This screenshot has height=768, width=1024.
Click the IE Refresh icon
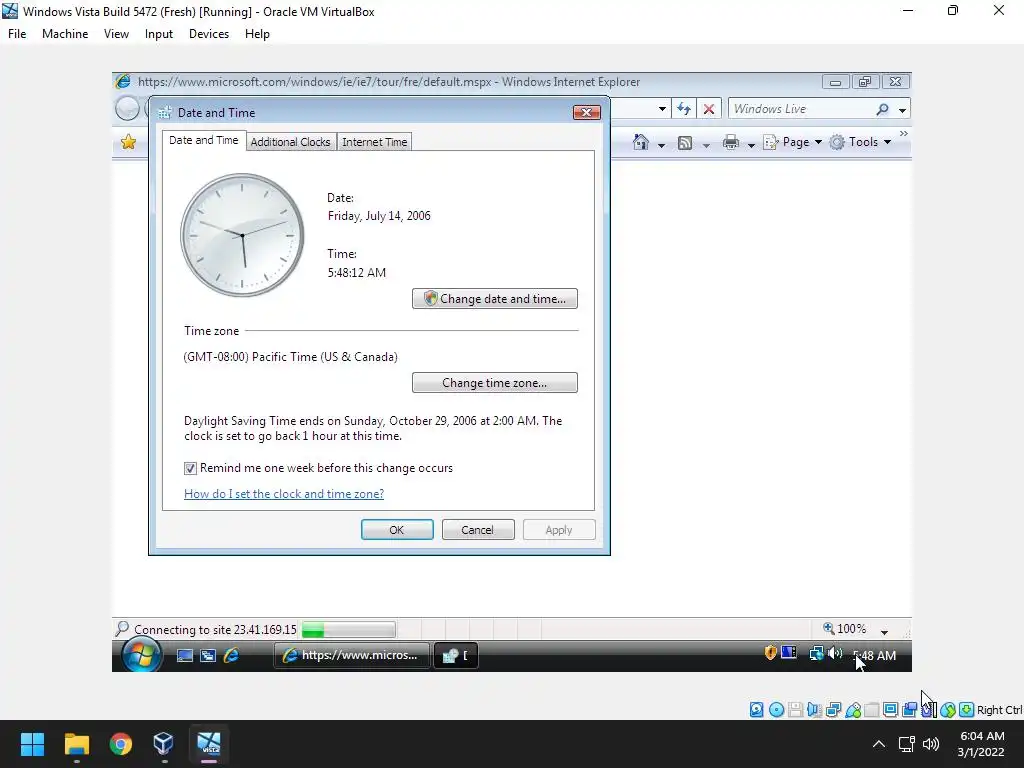point(684,109)
